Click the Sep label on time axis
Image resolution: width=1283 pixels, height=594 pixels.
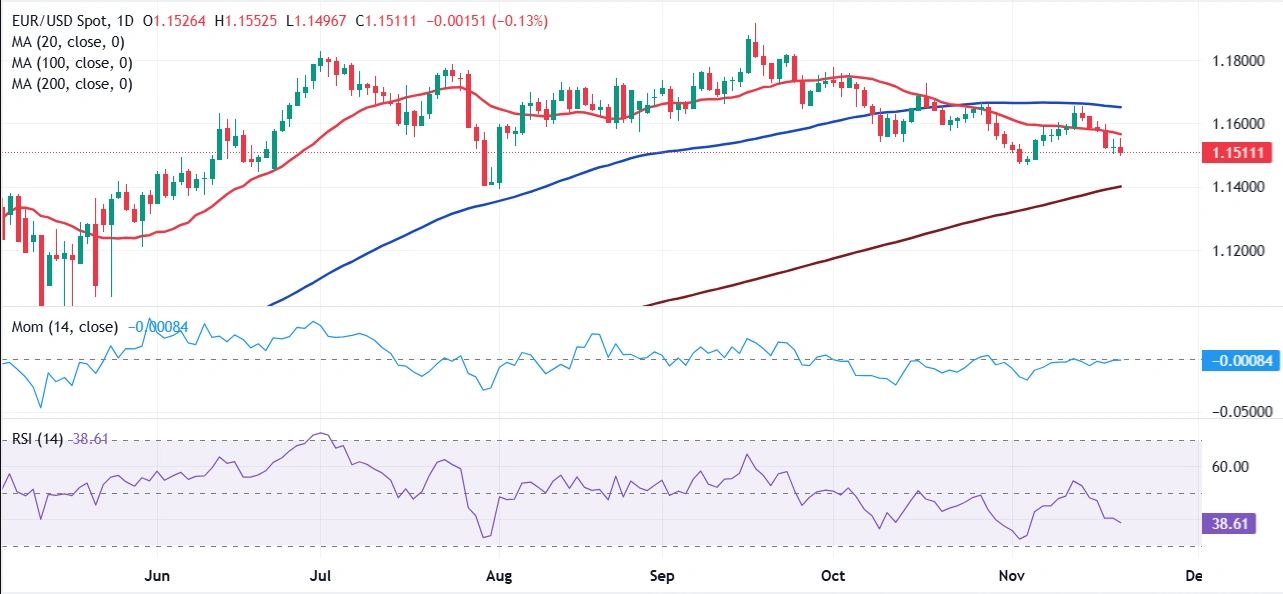tap(664, 576)
